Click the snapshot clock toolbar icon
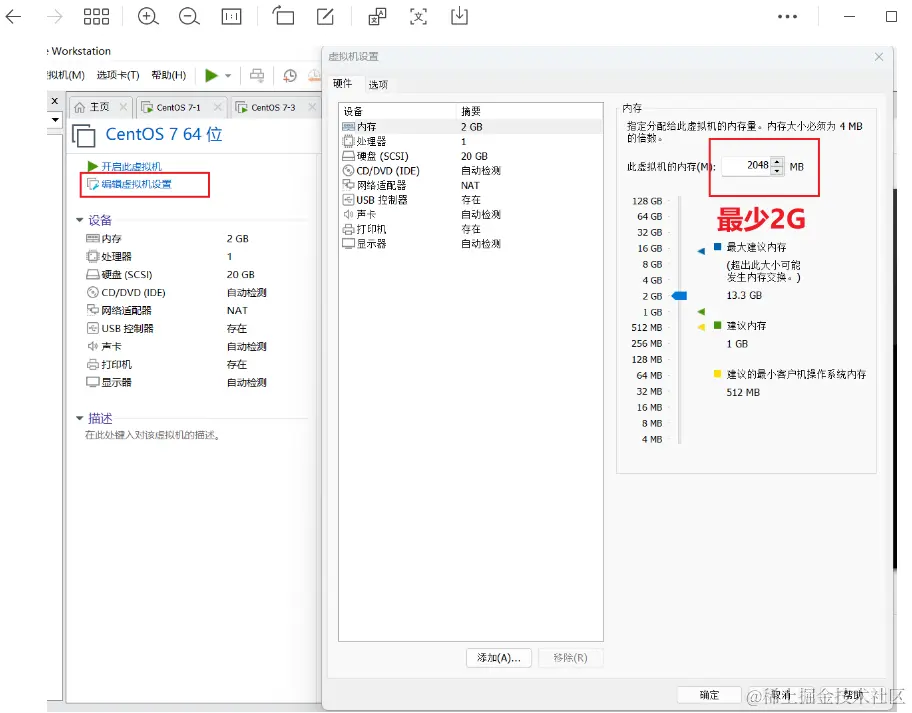Viewport: 912px width, 713px height. tap(290, 75)
